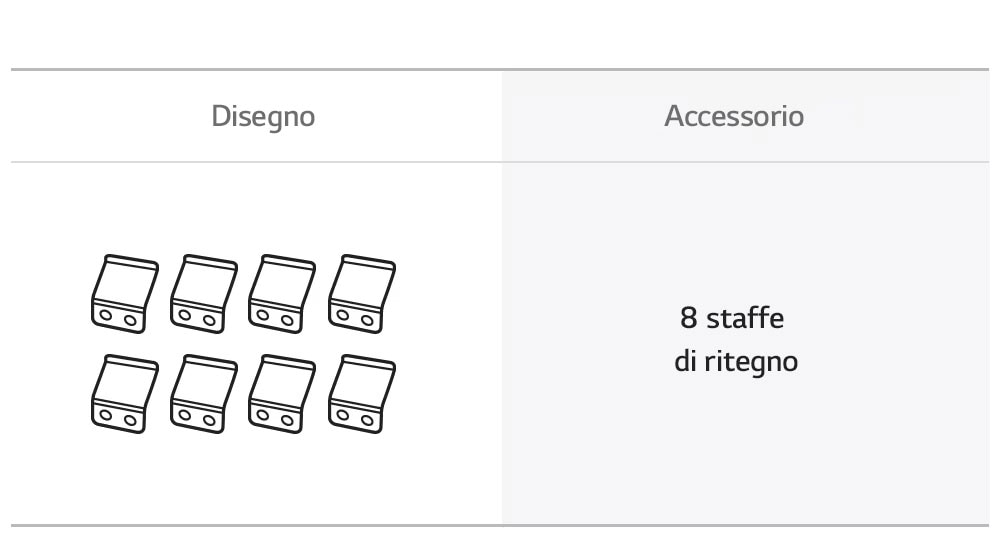Click the first bracket in the bottom row
This screenshot has width=1000, height=560.
coord(124,393)
